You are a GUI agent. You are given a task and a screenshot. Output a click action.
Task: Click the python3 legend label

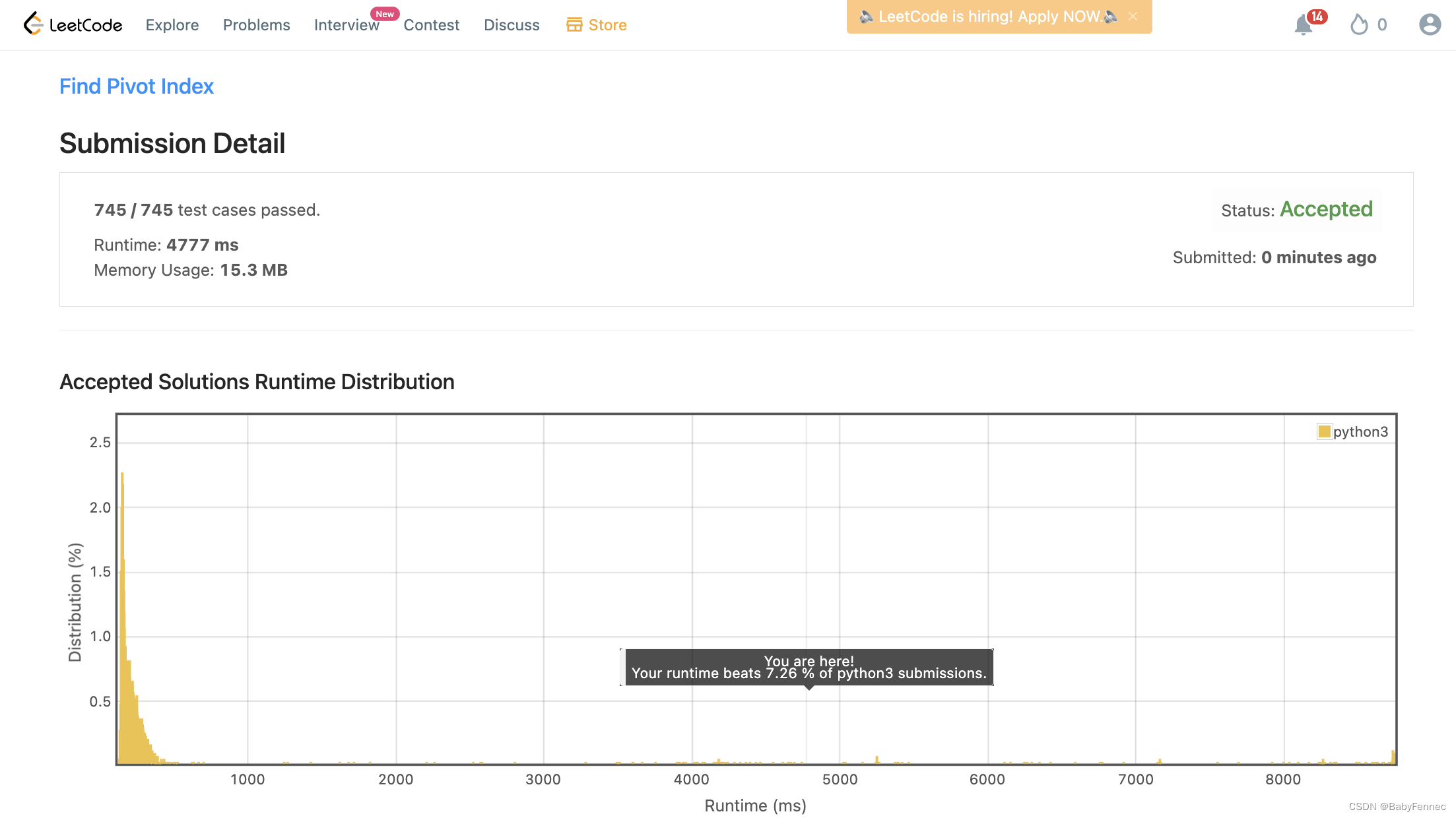[1360, 431]
